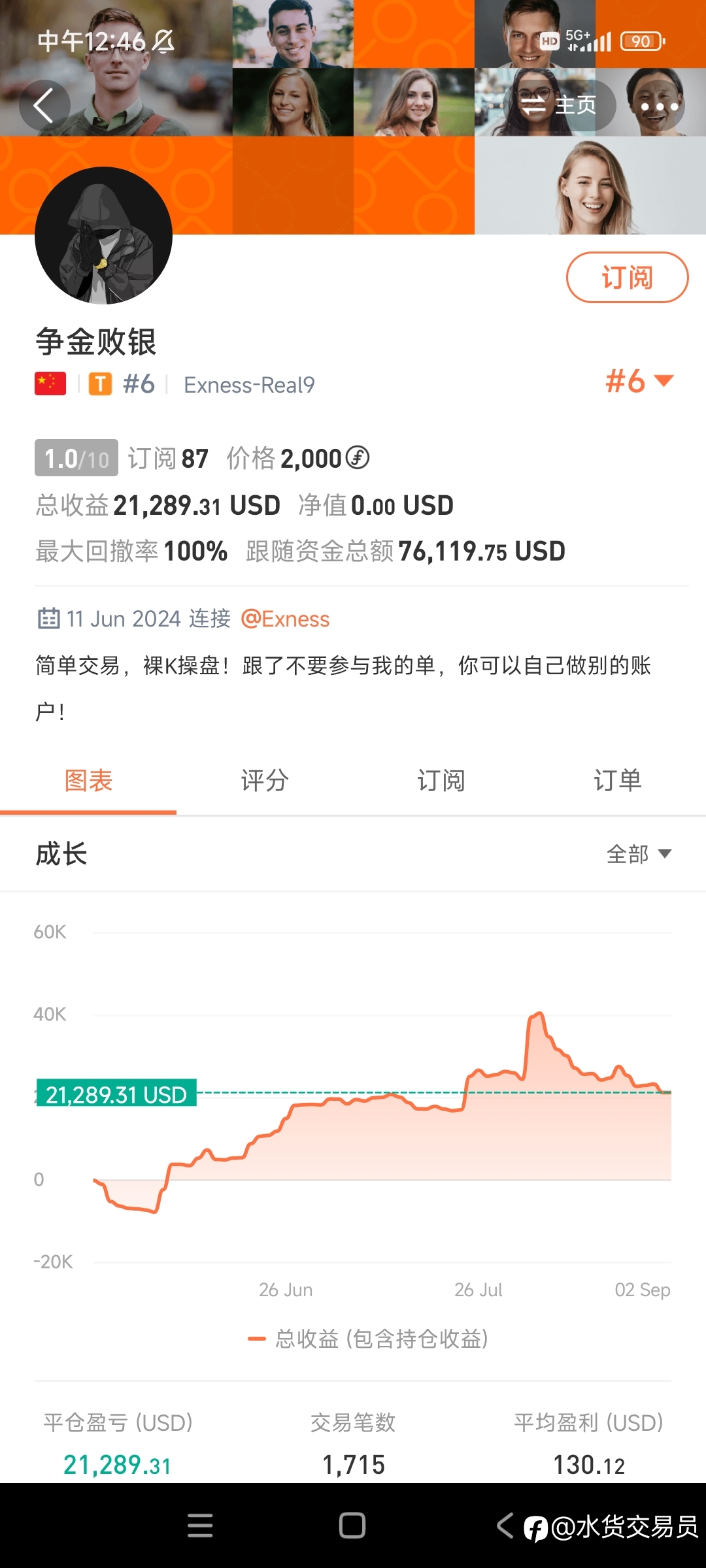Tap the Android recent-apps menu icon
The image size is (706, 1568).
point(200,1526)
